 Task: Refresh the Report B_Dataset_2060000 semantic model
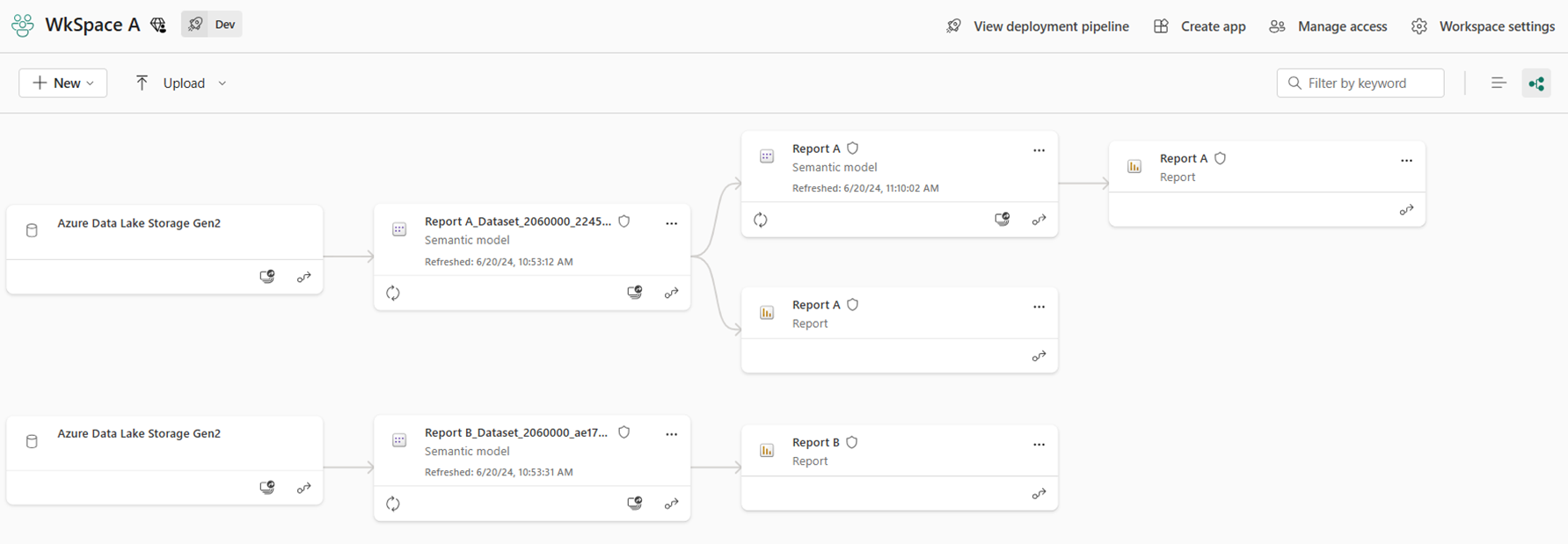(x=393, y=504)
